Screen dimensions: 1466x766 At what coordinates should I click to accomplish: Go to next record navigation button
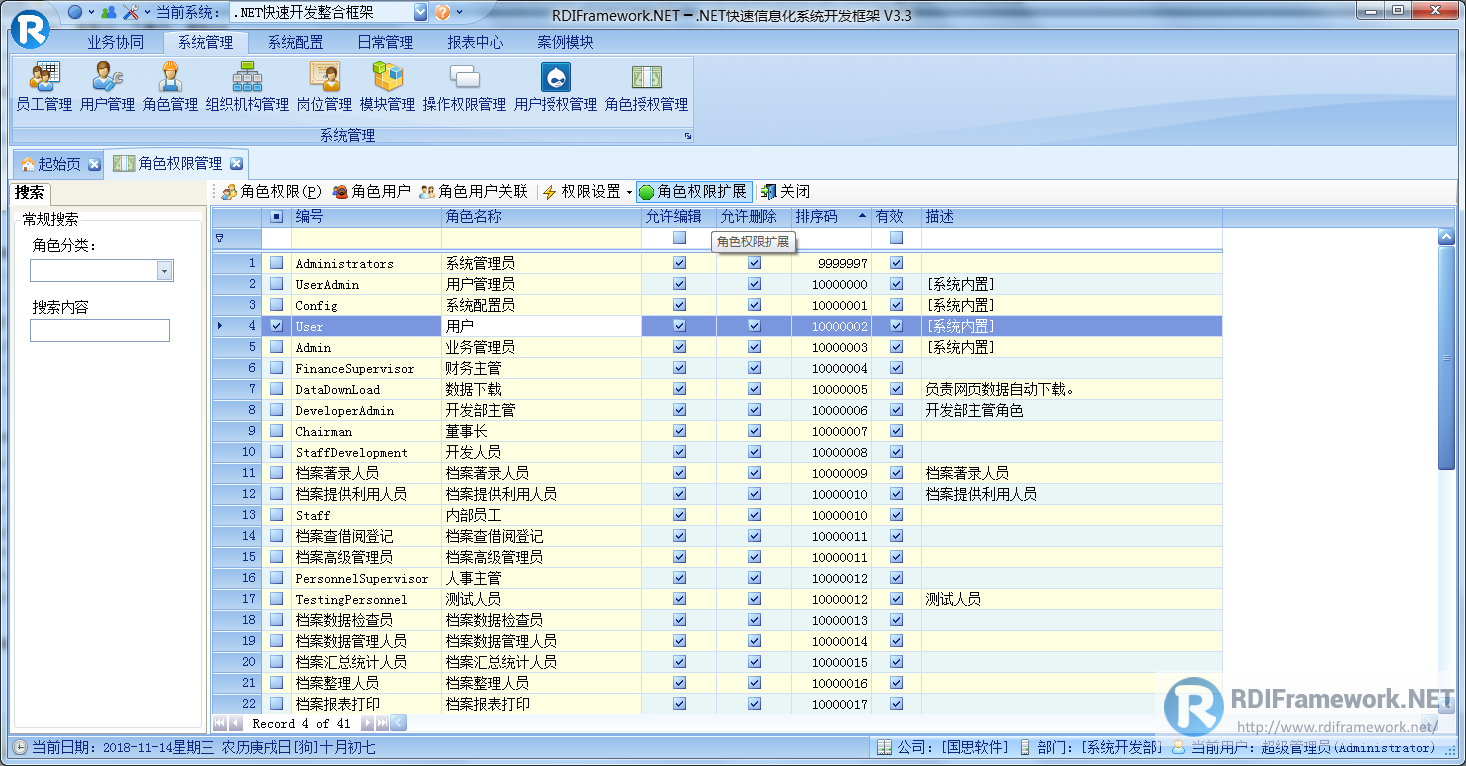tap(367, 723)
